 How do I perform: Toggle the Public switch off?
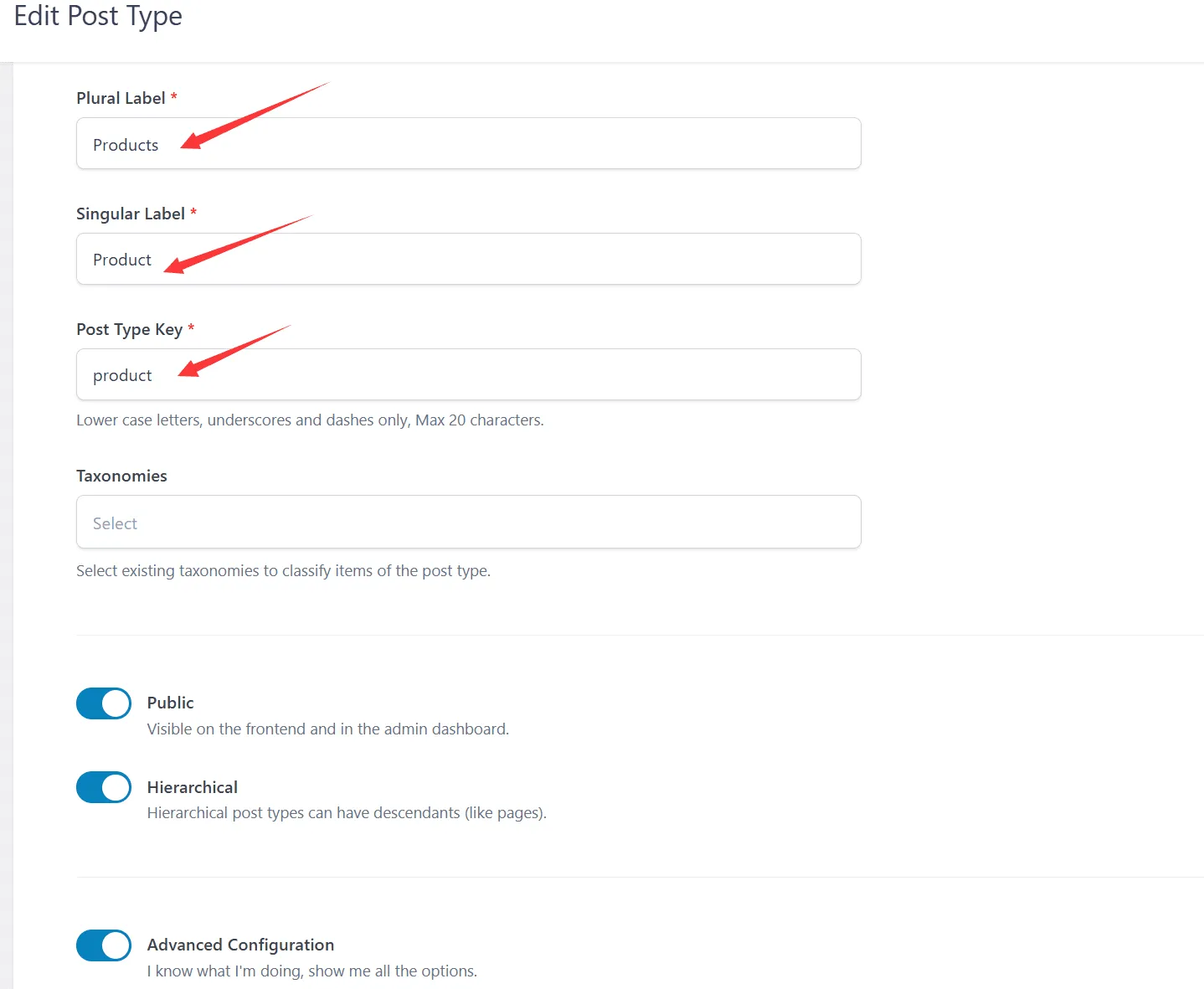click(x=104, y=703)
